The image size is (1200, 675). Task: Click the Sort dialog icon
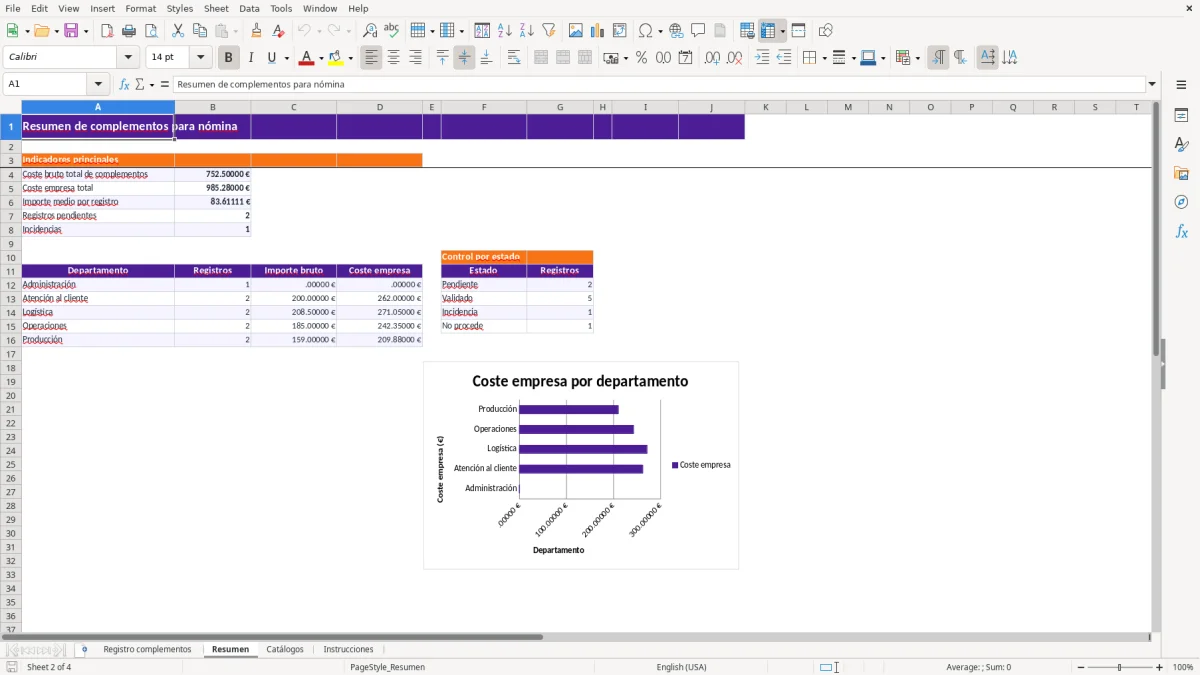coord(483,31)
